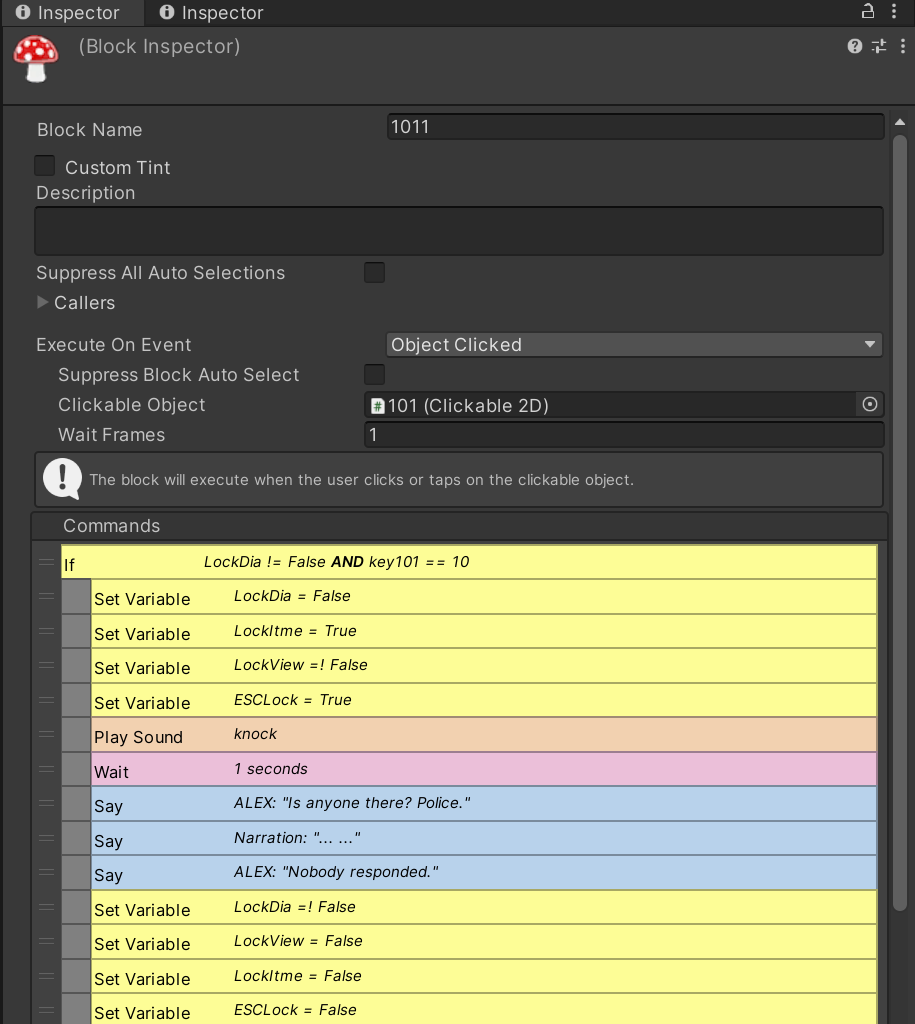Expand the Callers foldout

click(x=42, y=302)
